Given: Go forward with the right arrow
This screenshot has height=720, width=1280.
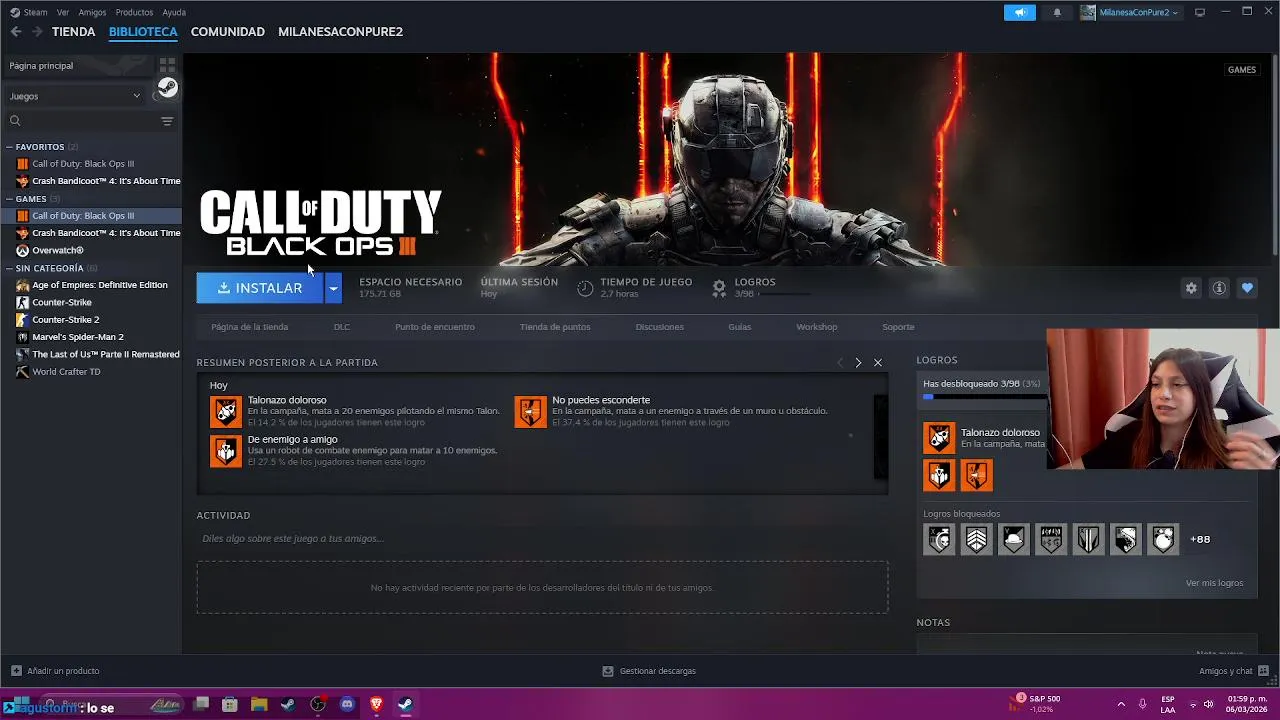Looking at the screenshot, I should (37, 32).
